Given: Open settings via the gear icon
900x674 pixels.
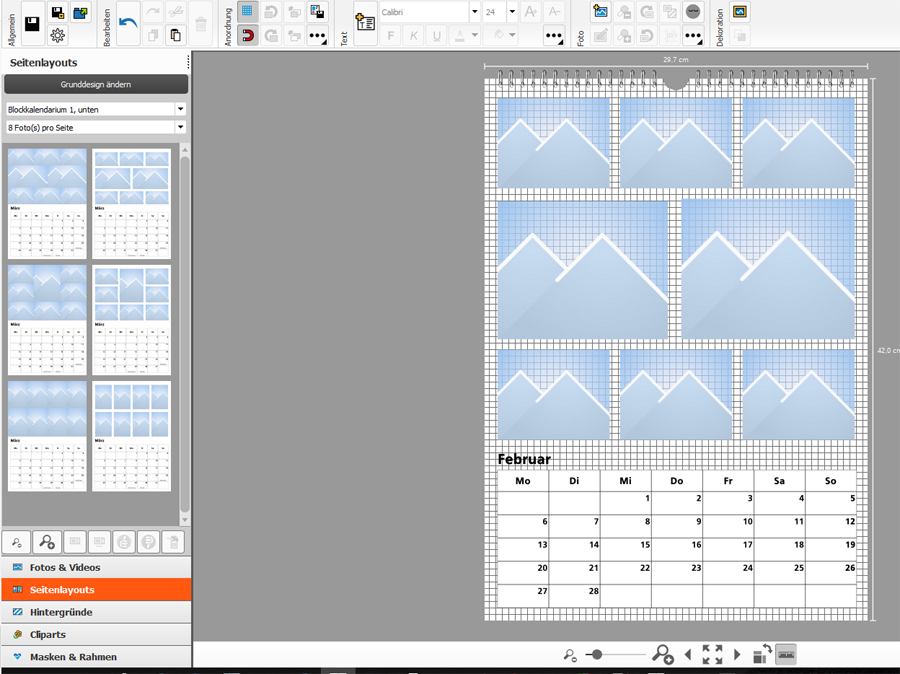Looking at the screenshot, I should [57, 35].
